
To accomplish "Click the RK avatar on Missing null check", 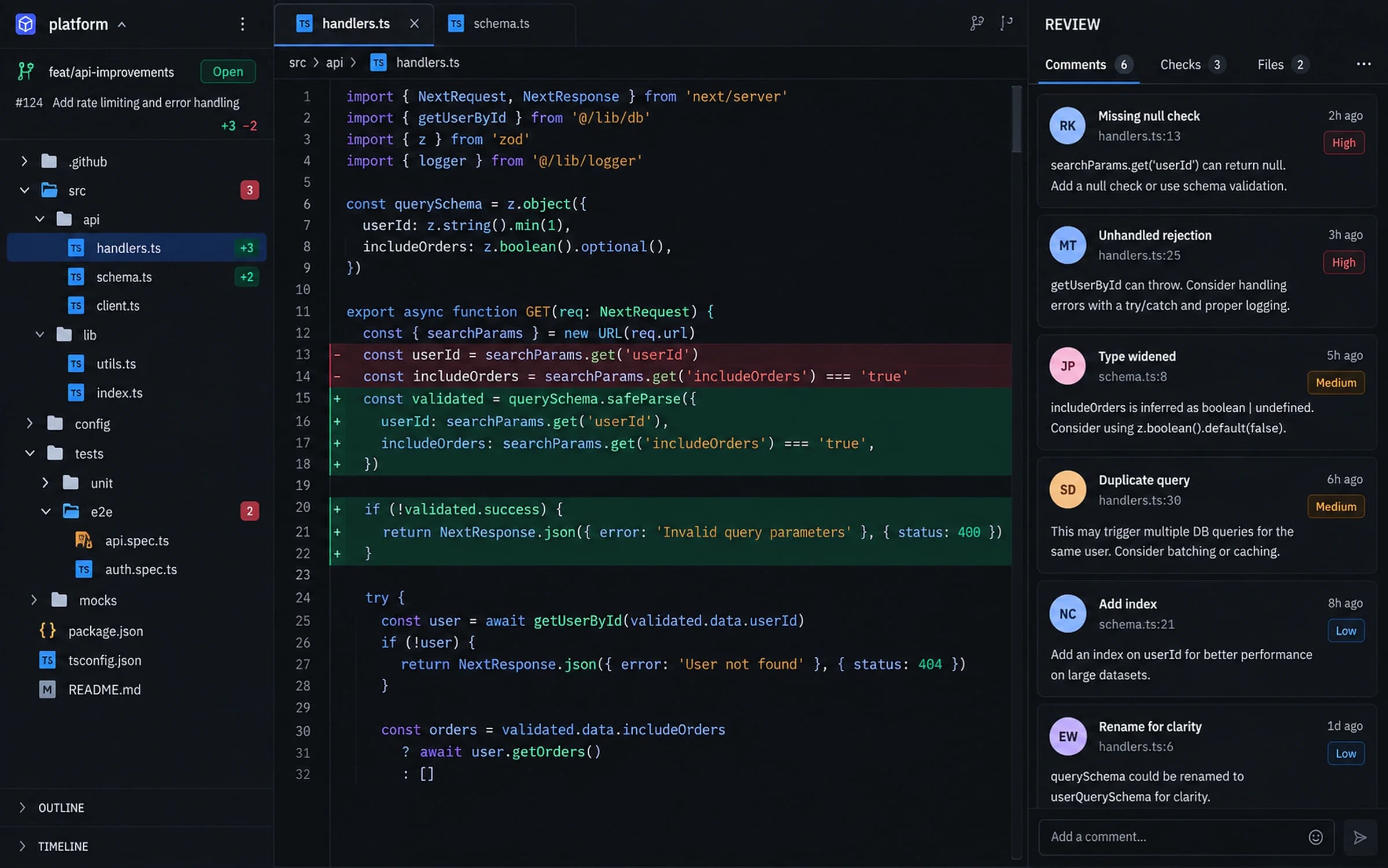I will [1067, 125].
